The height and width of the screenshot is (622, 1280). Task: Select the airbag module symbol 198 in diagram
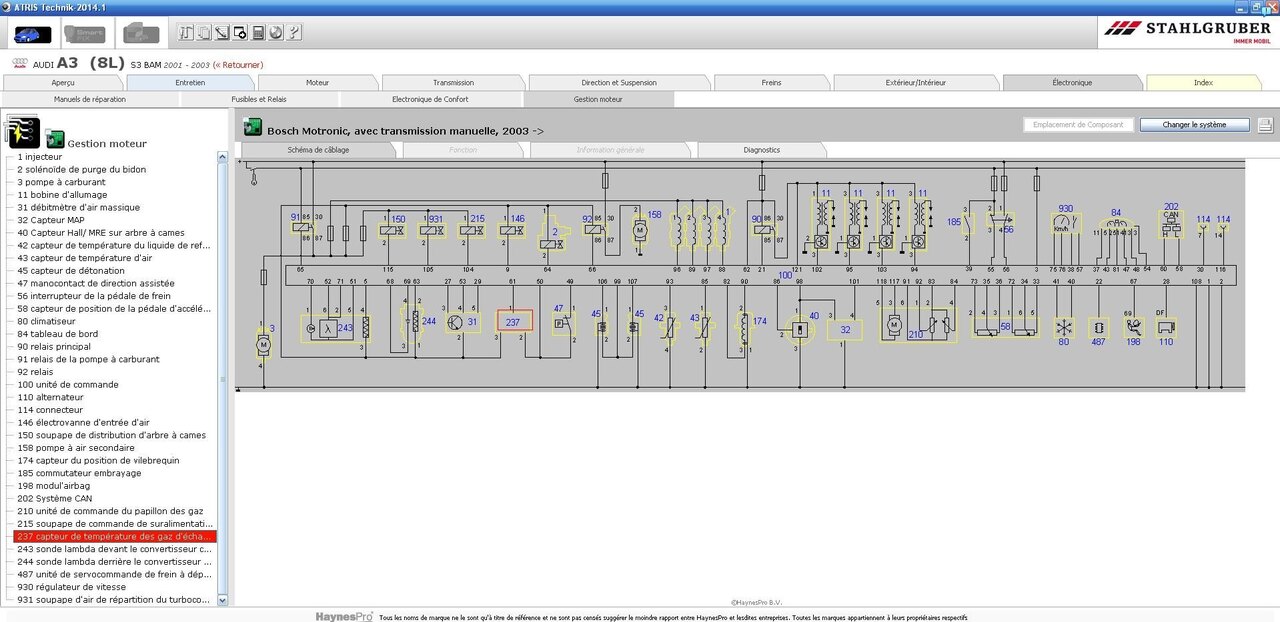[x=1133, y=326]
